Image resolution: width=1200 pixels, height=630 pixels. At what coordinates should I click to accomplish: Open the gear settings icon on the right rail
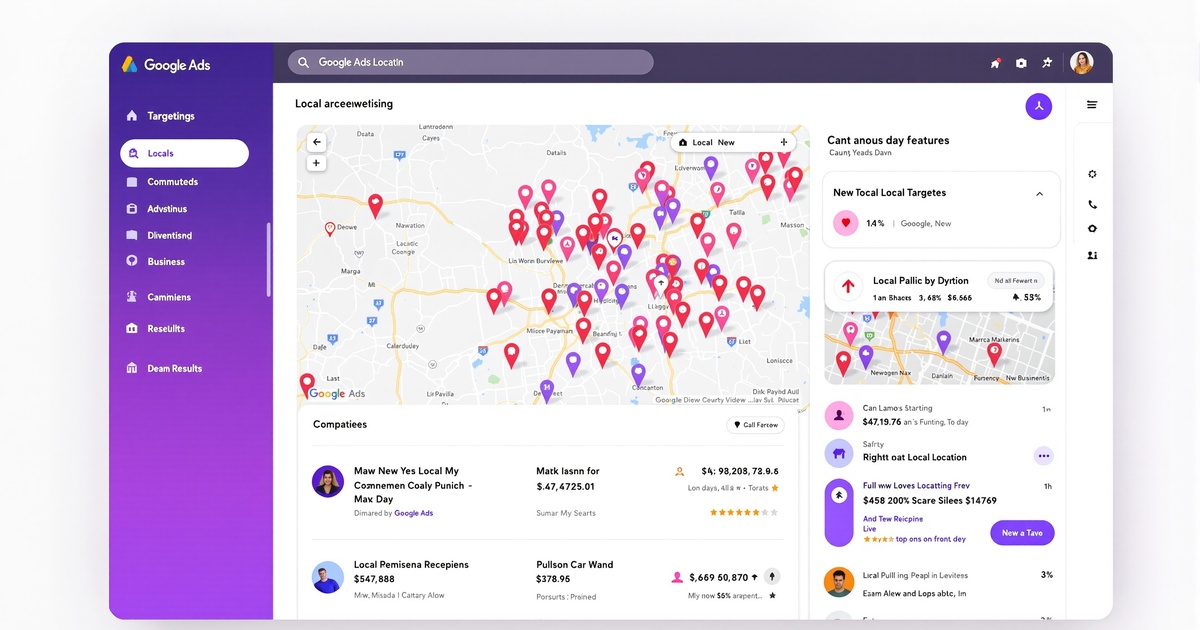click(x=1092, y=173)
